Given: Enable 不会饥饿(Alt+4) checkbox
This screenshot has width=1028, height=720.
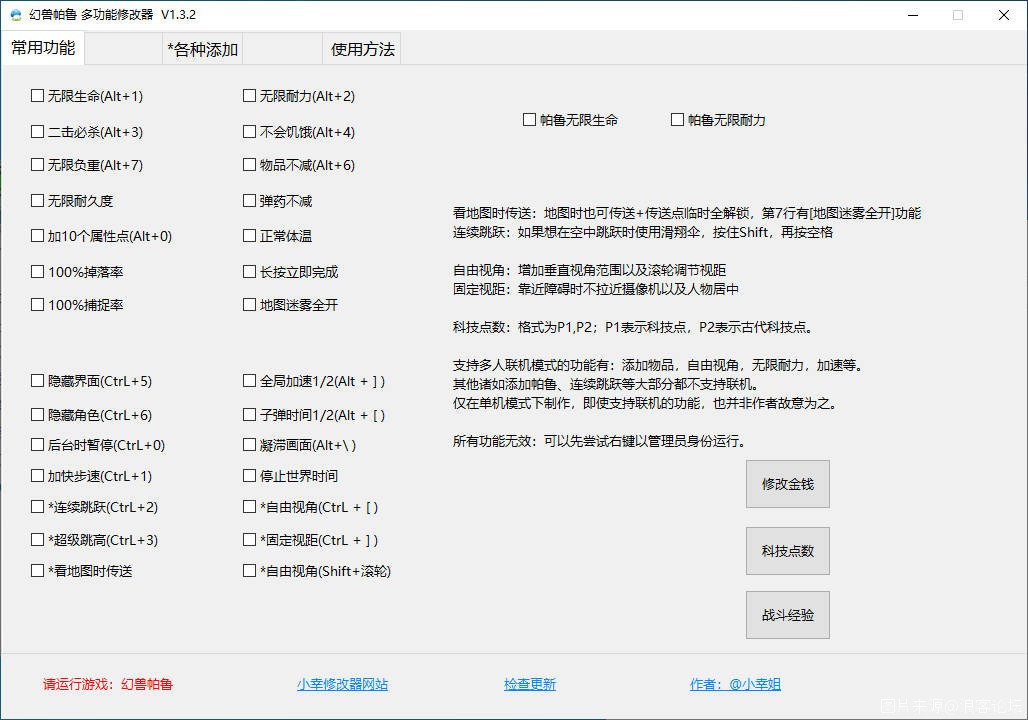Looking at the screenshot, I should click(x=250, y=132).
